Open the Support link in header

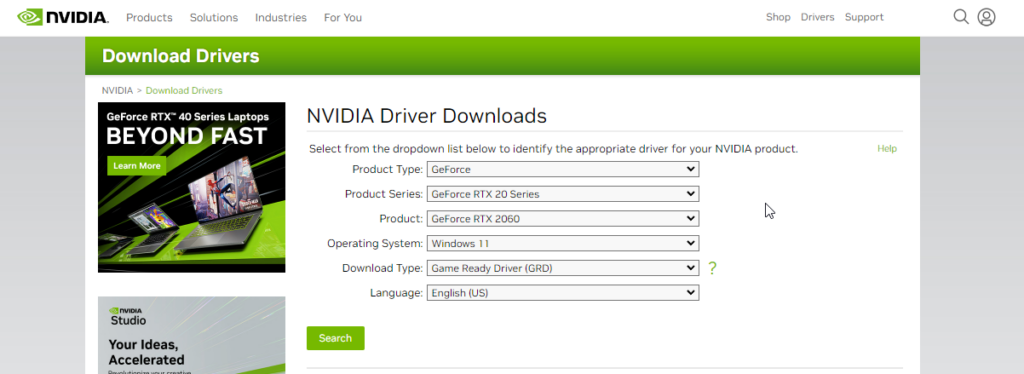pyautogui.click(x=864, y=18)
